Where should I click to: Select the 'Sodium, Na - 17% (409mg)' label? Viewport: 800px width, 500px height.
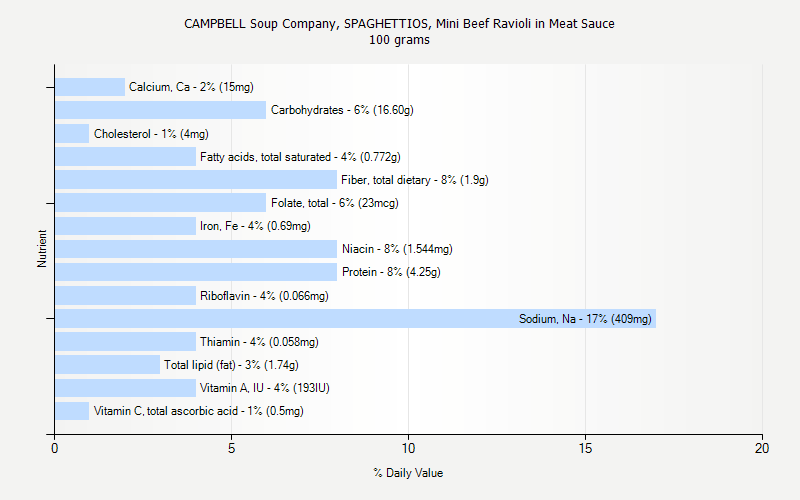(585, 319)
